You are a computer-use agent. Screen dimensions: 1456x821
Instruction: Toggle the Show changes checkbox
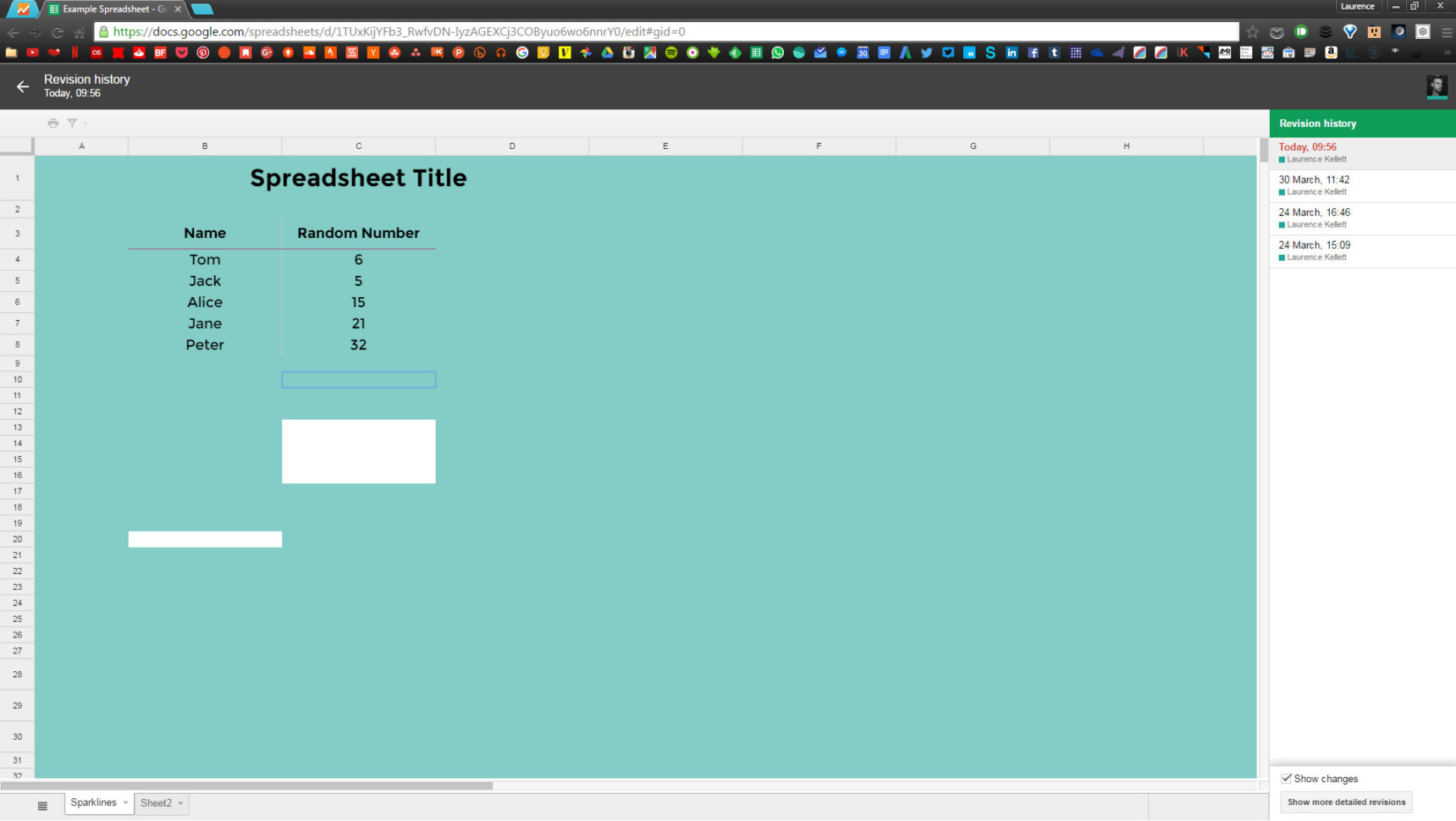(1287, 778)
